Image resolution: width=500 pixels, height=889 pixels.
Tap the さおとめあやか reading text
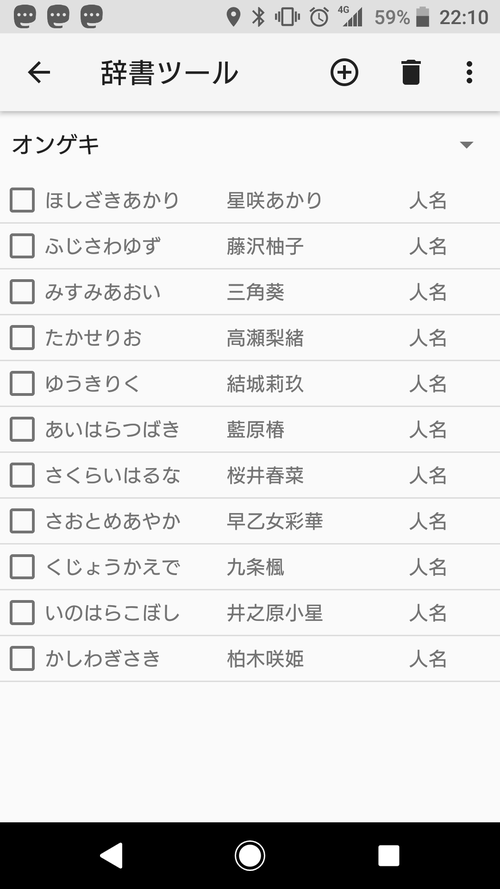[113, 522]
